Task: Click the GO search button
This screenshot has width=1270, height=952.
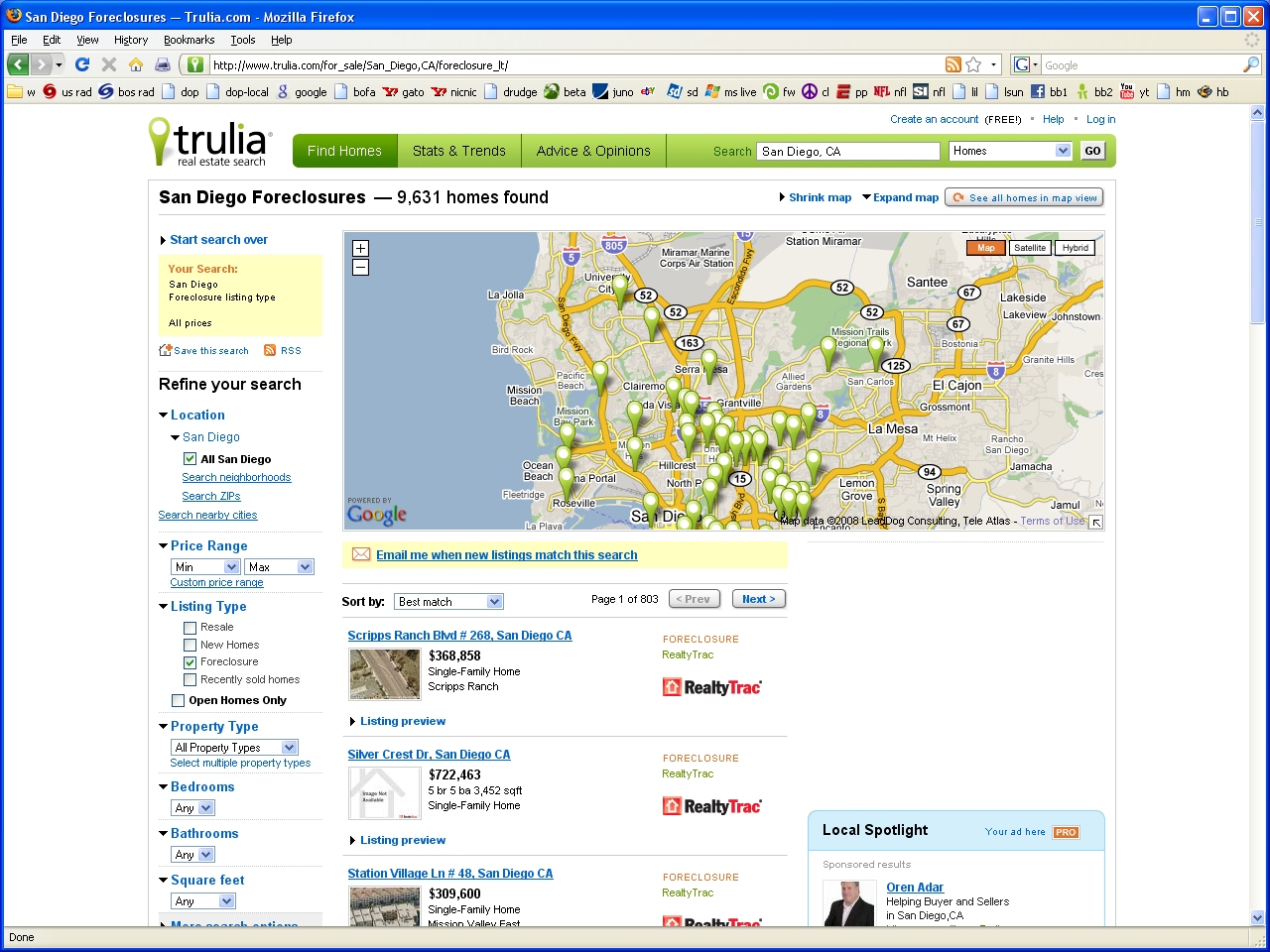Action: click(x=1092, y=151)
